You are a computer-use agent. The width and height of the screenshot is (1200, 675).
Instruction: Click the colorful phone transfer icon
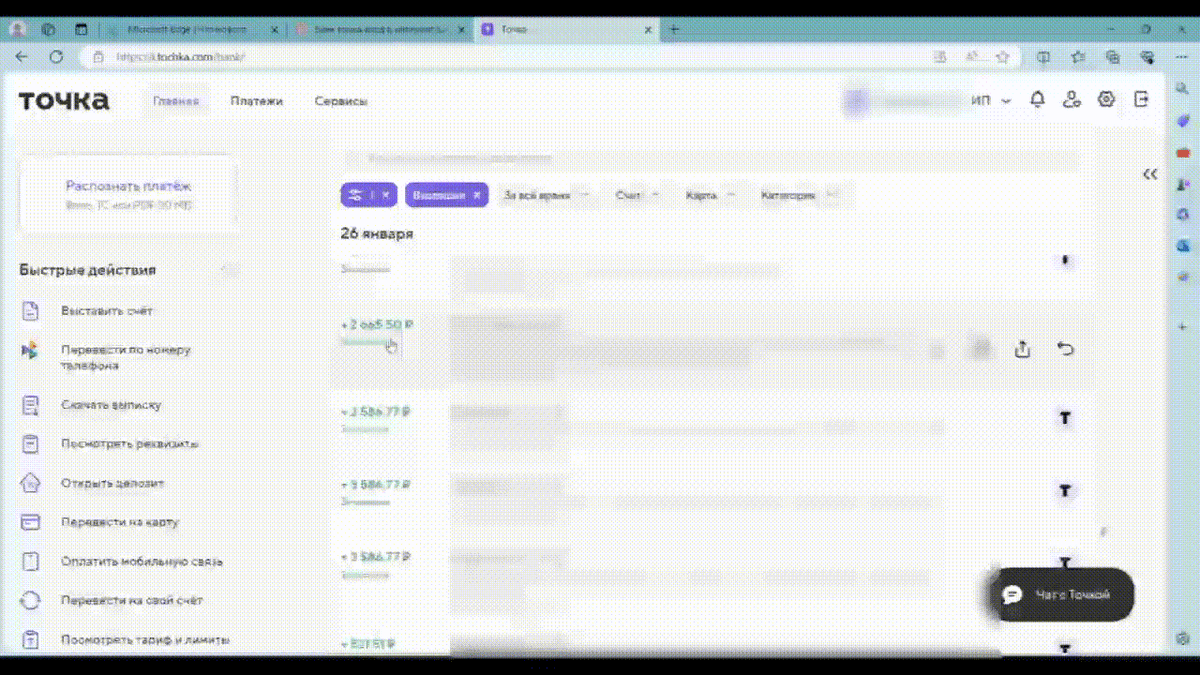(x=30, y=351)
